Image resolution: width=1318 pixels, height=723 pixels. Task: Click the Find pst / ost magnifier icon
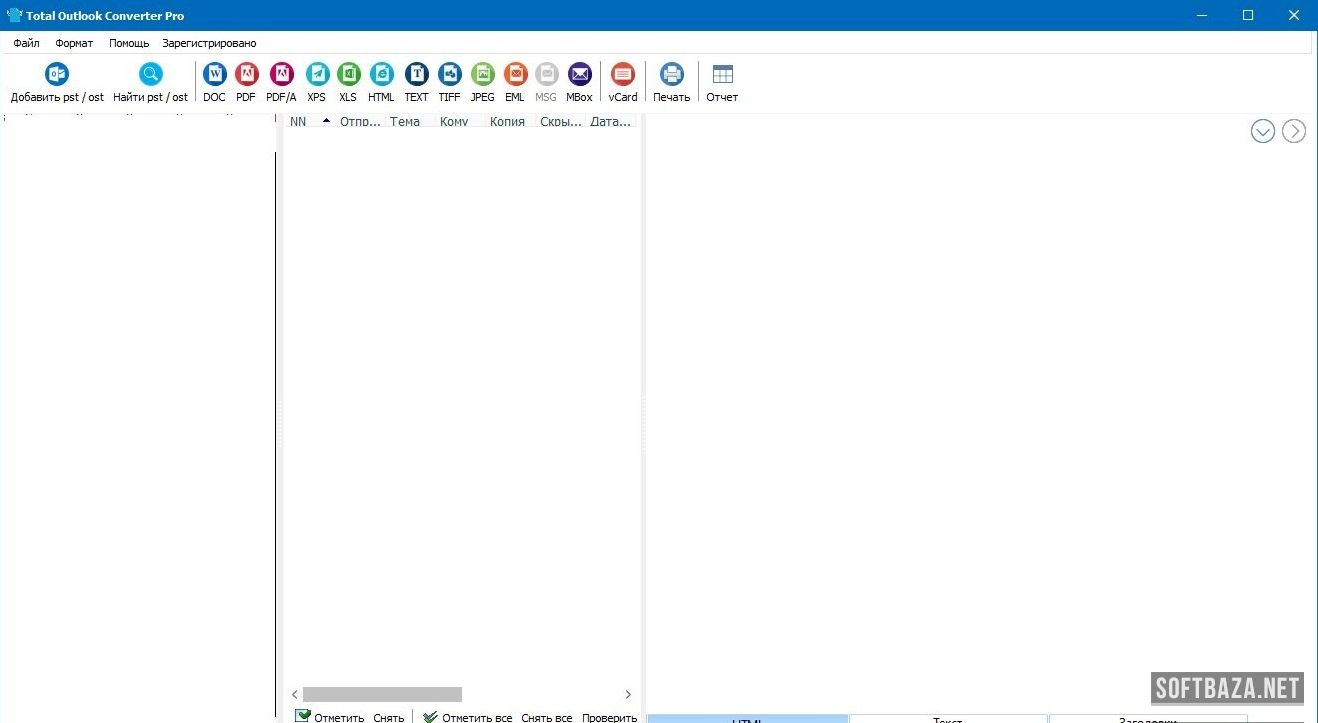point(150,75)
